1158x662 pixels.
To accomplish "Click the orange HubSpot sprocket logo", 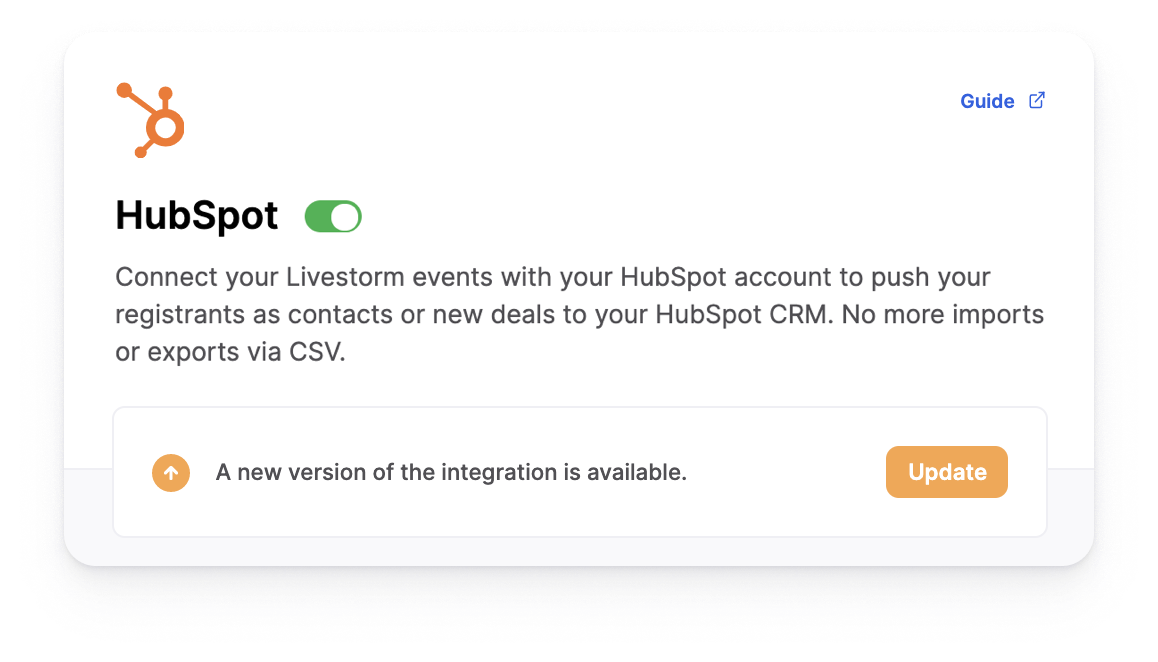I will tap(151, 120).
